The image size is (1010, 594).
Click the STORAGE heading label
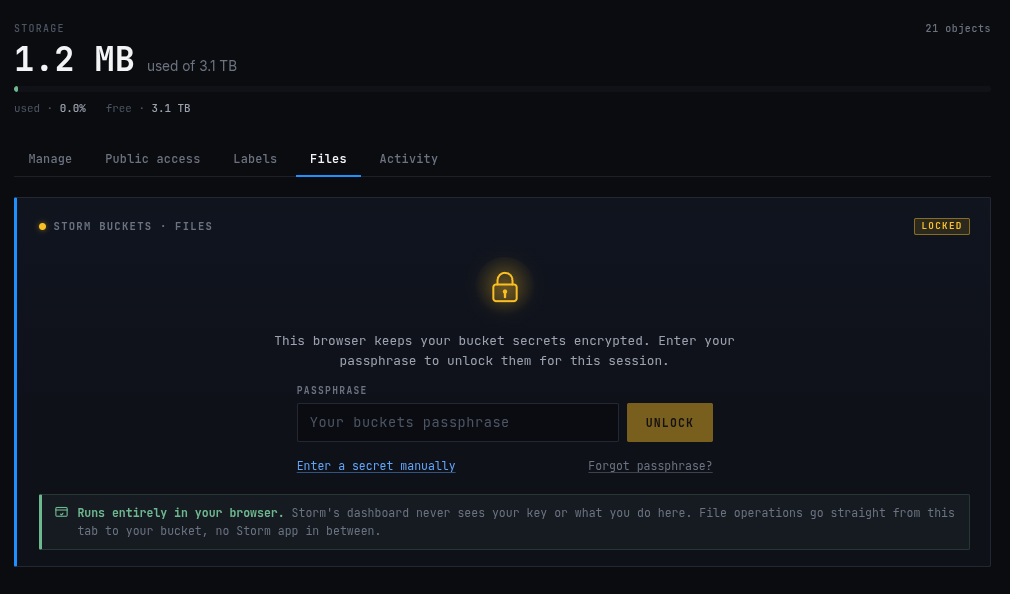39,28
